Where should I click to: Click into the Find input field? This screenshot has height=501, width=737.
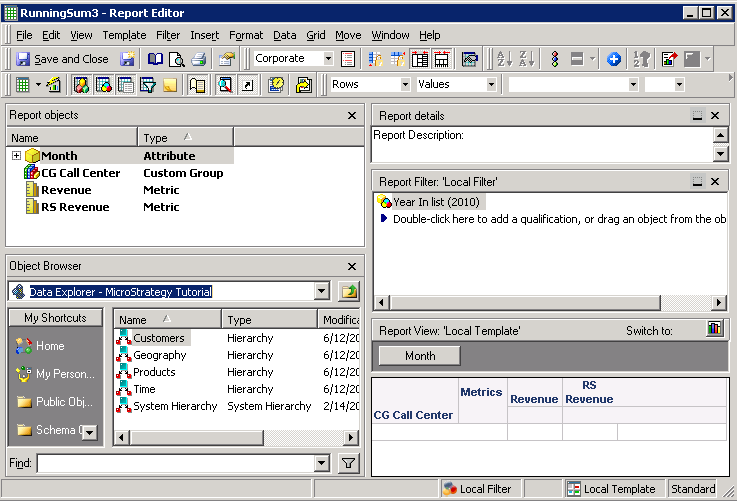tap(177, 463)
